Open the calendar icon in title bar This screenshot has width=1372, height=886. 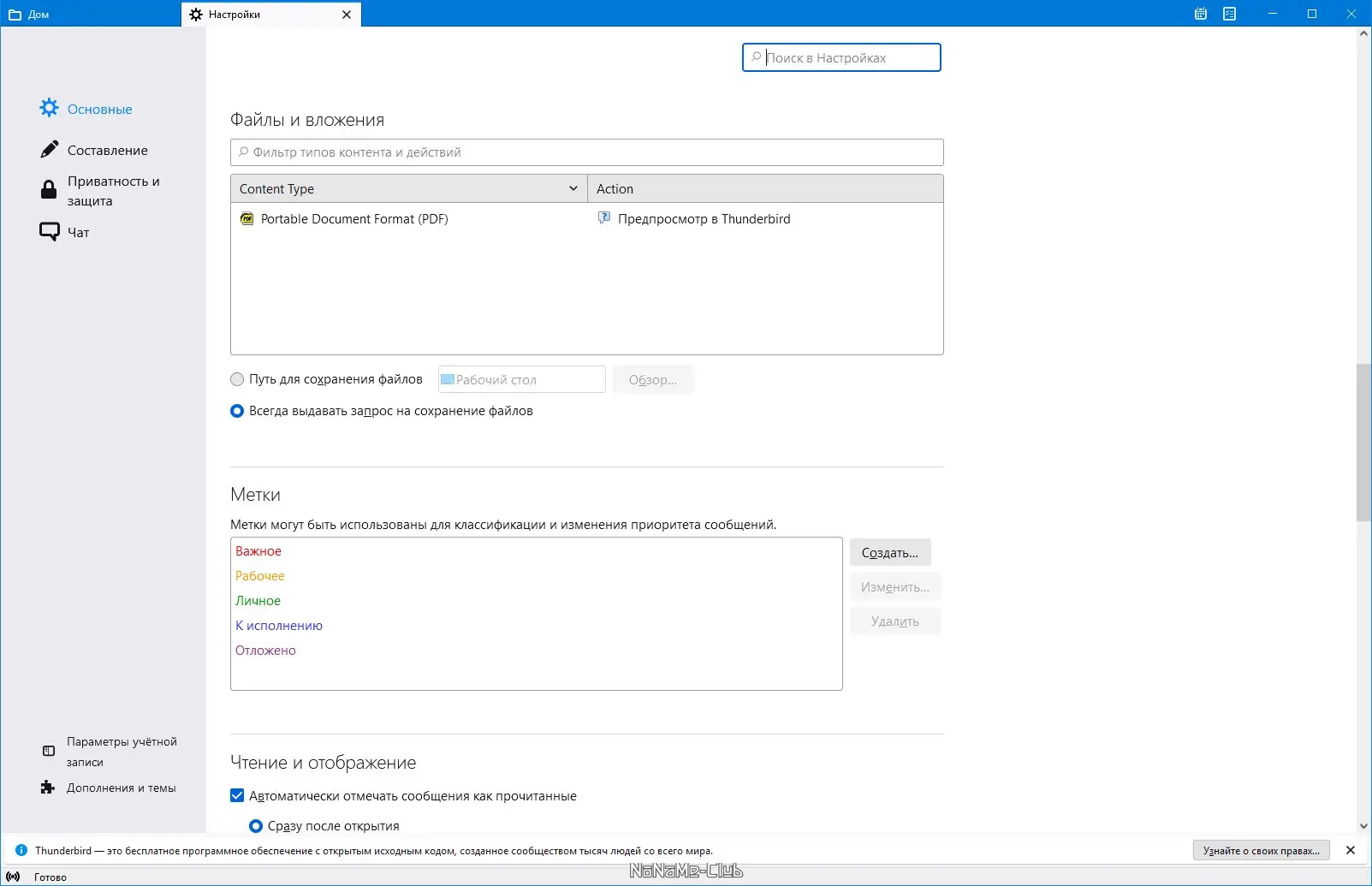point(1201,14)
